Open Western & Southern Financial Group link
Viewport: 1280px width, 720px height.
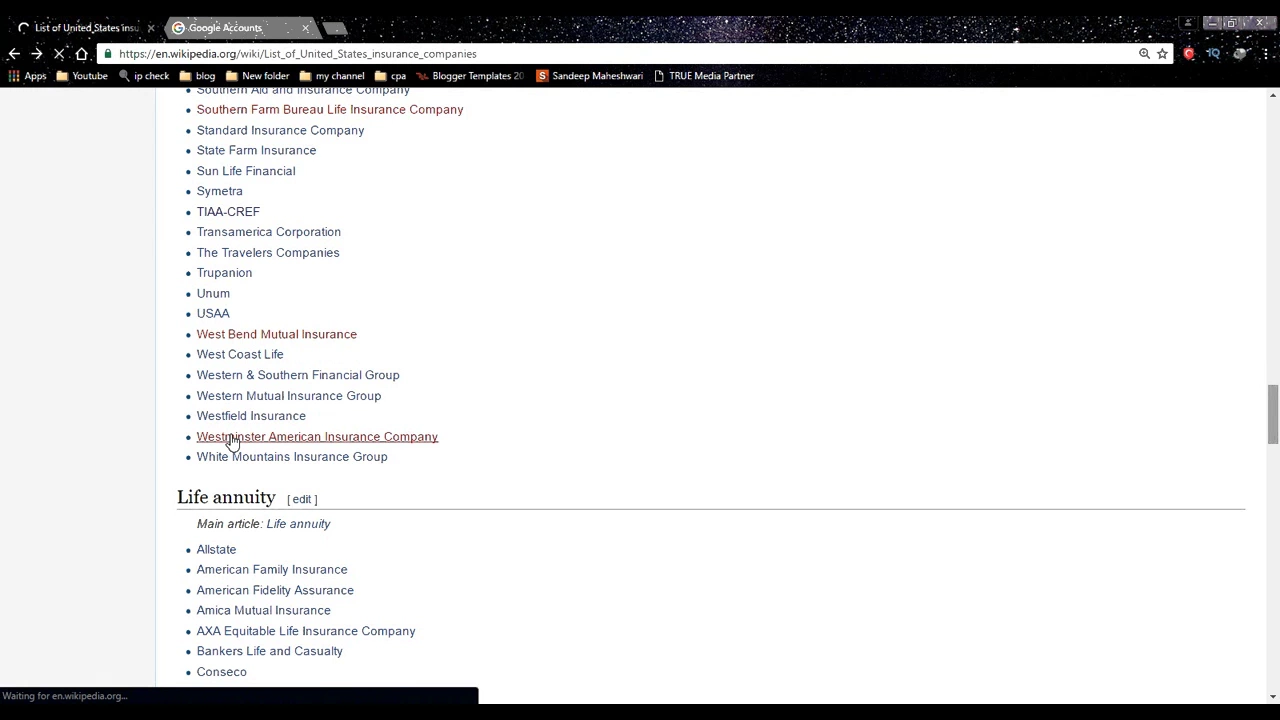pyautogui.click(x=298, y=375)
